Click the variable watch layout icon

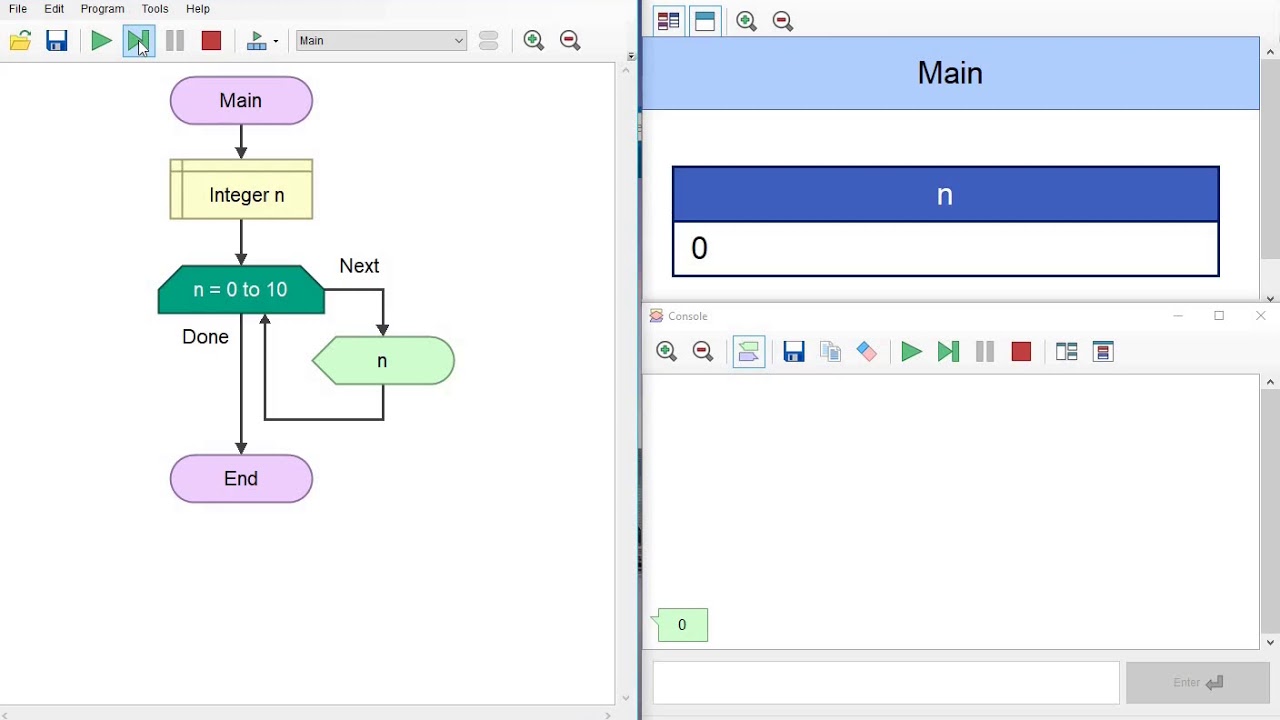click(668, 21)
